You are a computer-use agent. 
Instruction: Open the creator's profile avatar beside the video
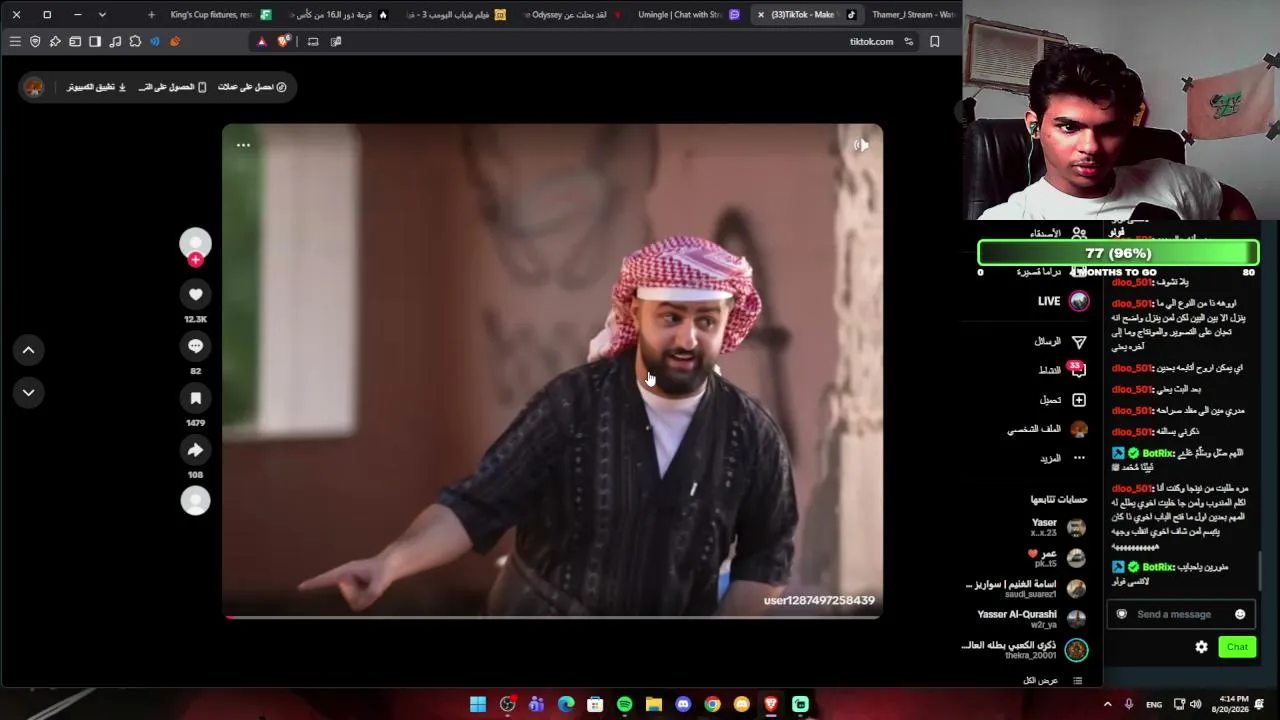pyautogui.click(x=195, y=243)
